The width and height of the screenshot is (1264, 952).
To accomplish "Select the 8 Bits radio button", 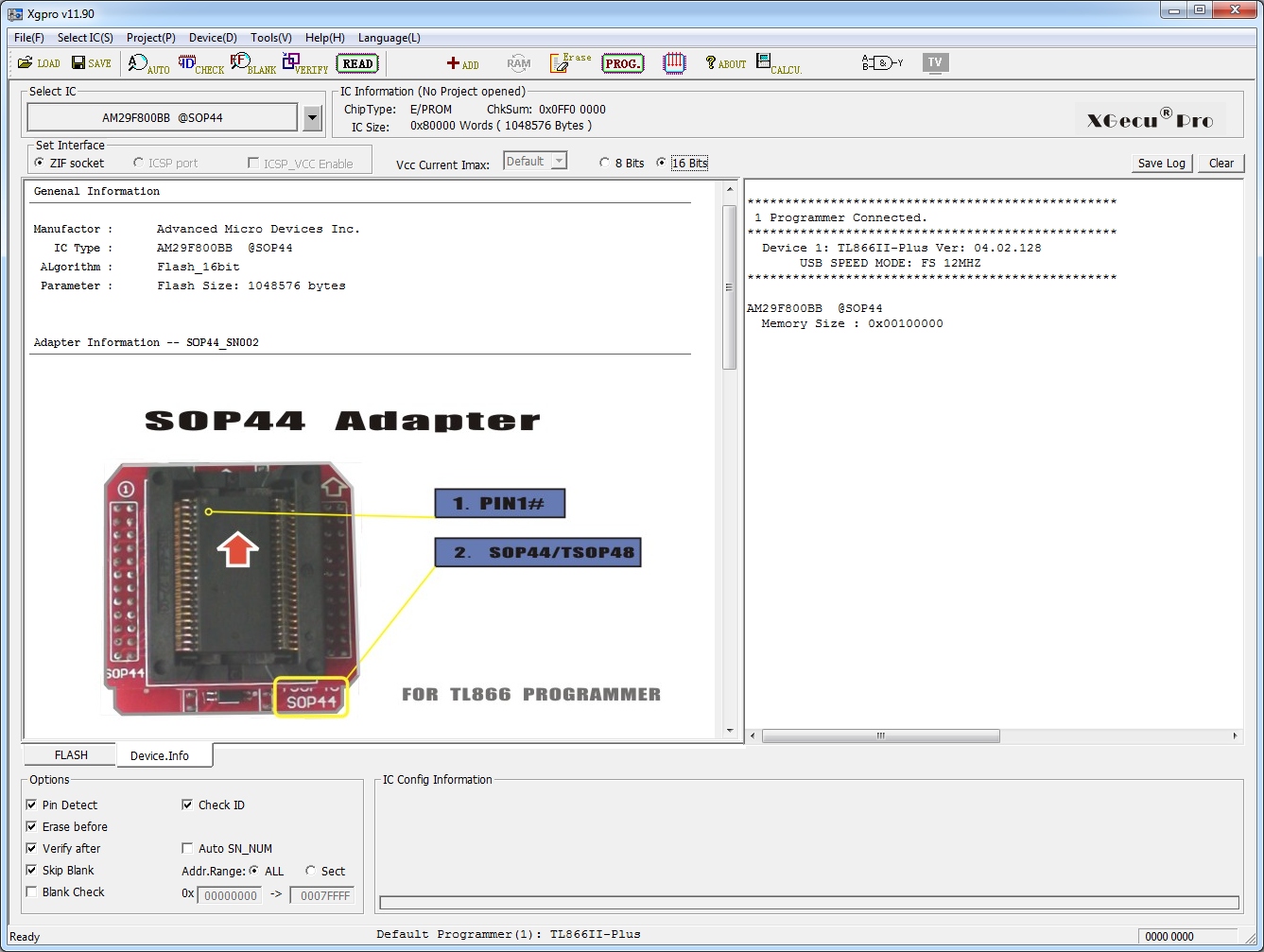I will pyautogui.click(x=605, y=164).
